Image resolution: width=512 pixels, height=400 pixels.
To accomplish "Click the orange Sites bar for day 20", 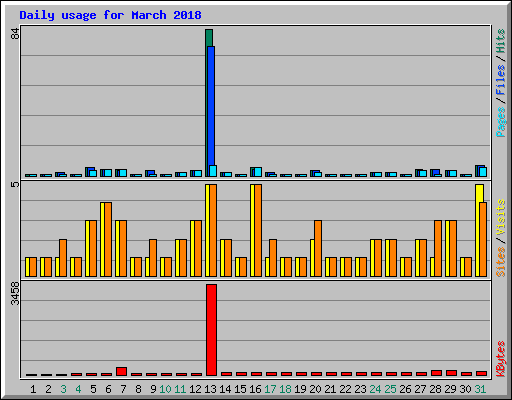I will pyautogui.click(x=318, y=248).
